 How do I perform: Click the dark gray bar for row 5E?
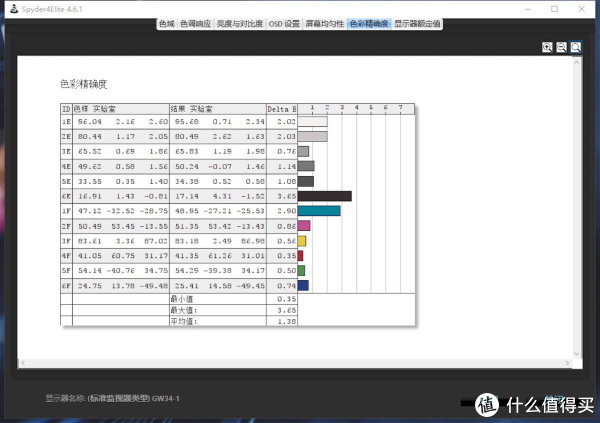click(306, 181)
